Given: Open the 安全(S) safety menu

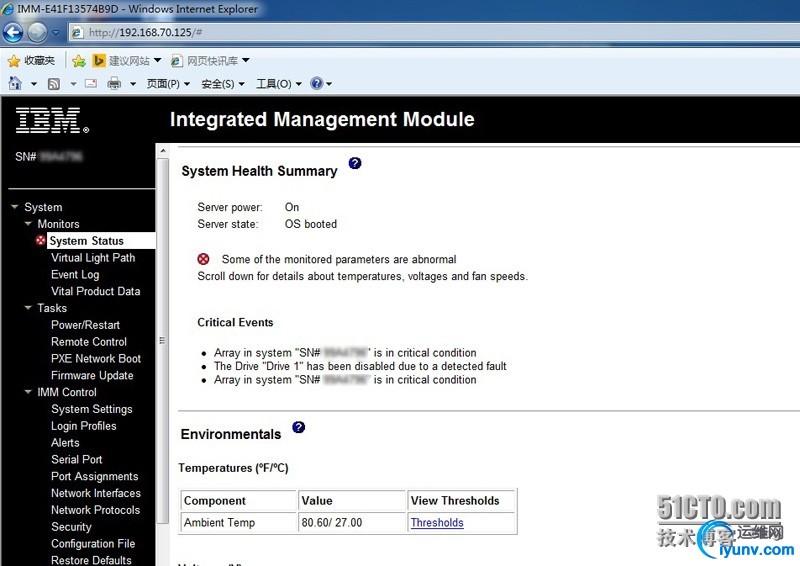Looking at the screenshot, I should pos(223,84).
